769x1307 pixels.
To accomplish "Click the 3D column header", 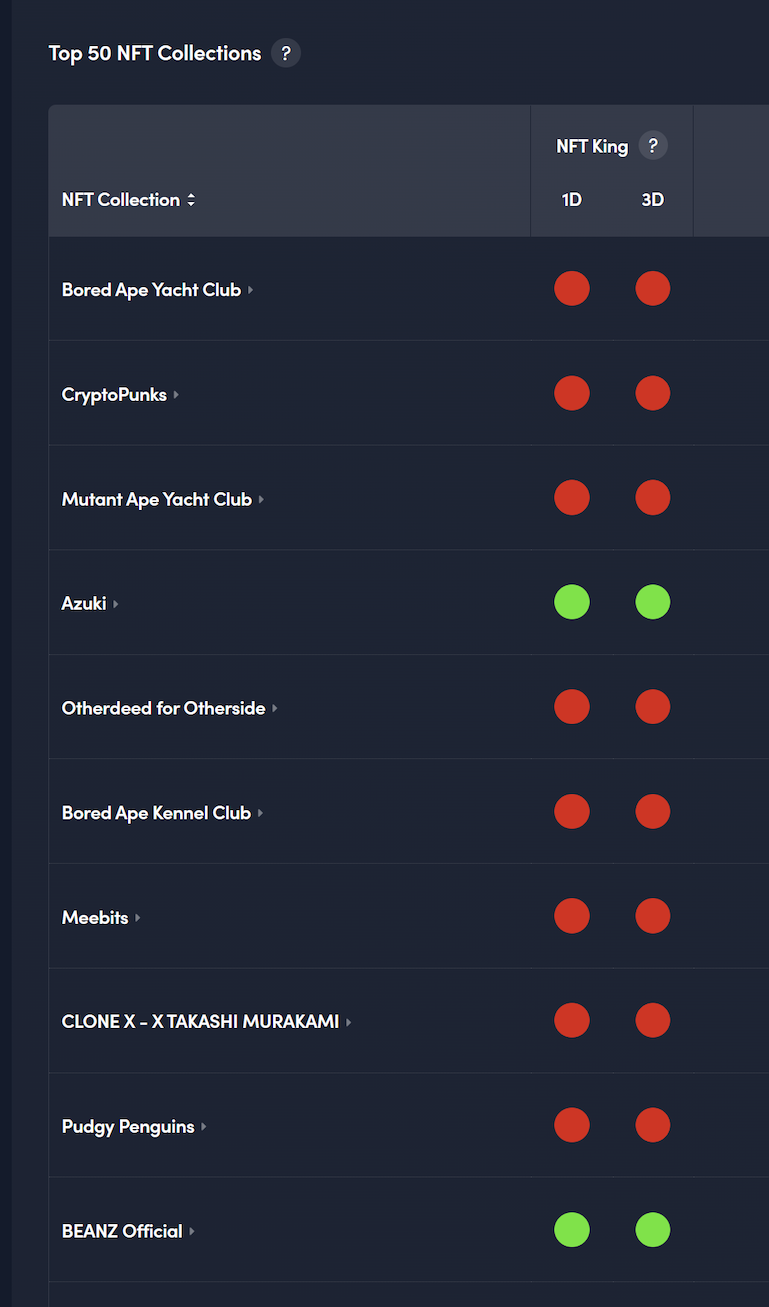I will (652, 200).
